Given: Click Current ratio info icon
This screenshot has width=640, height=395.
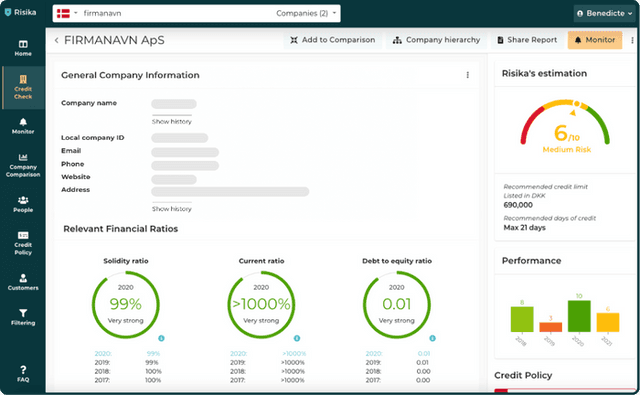Looking at the screenshot, I should click(297, 338).
